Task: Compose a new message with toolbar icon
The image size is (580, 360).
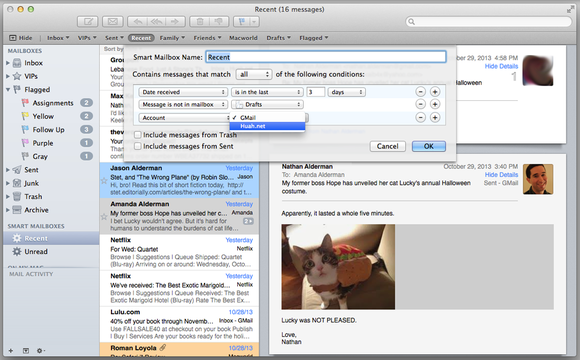Action: coord(88,21)
